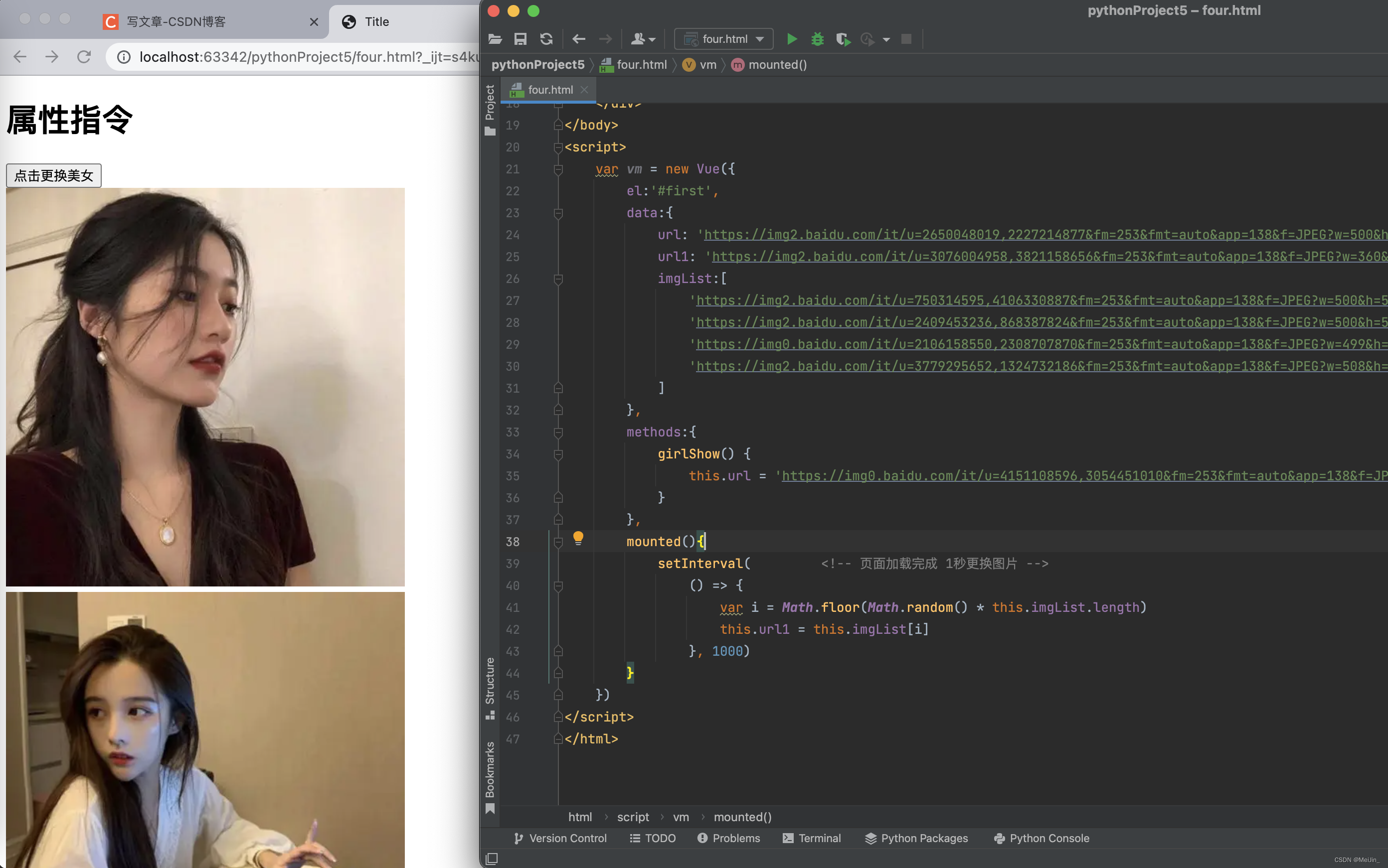Image resolution: width=1388 pixels, height=868 pixels.
Task: Open the Version Control tool window
Action: coord(560,838)
